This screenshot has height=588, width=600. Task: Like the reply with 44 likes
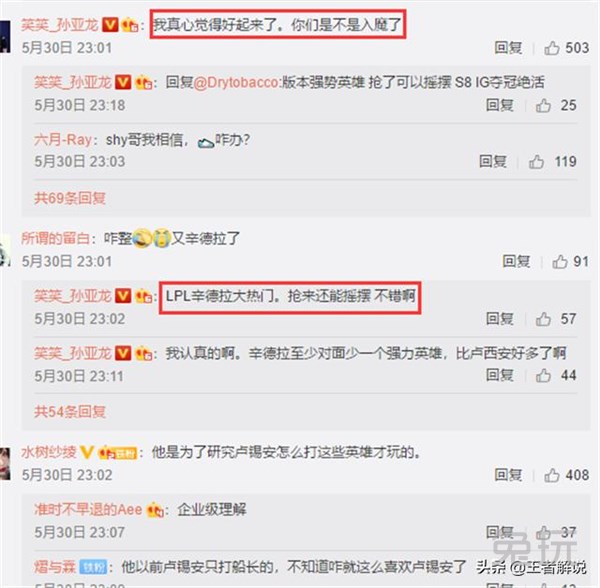[543, 376]
